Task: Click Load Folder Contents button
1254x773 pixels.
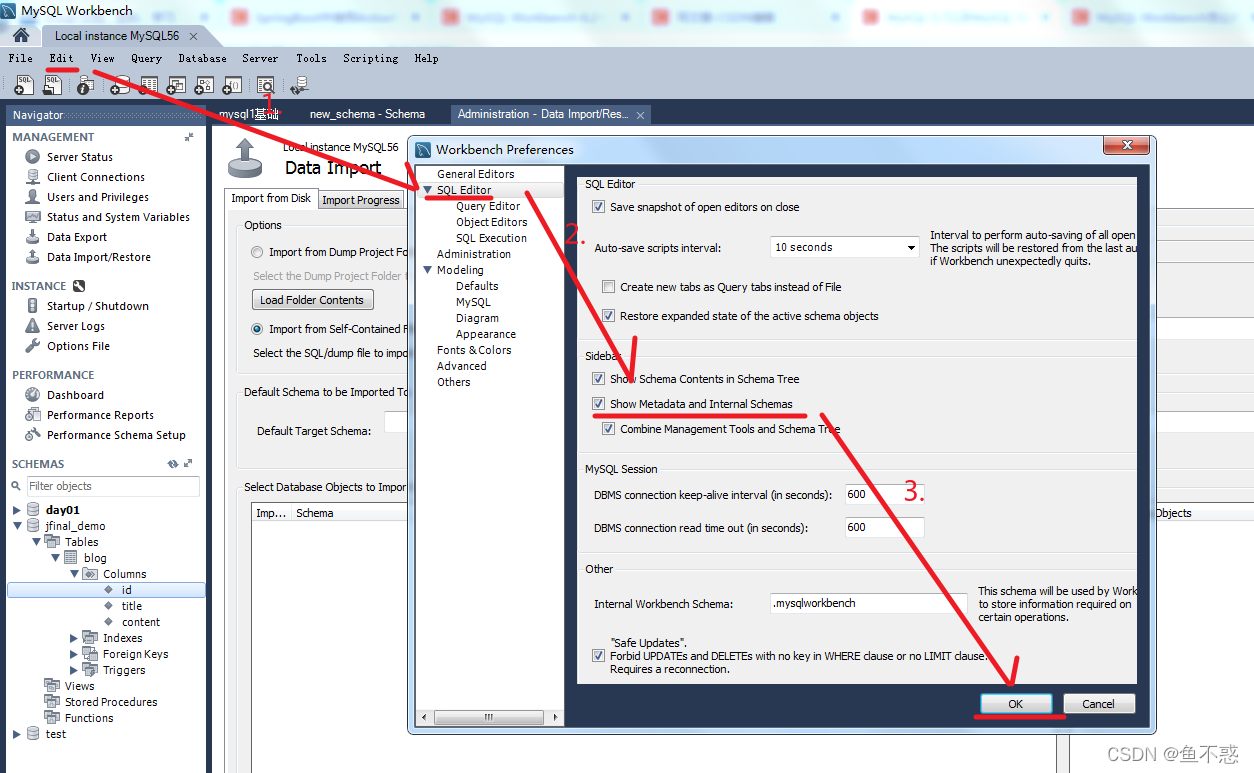Action: 312,300
